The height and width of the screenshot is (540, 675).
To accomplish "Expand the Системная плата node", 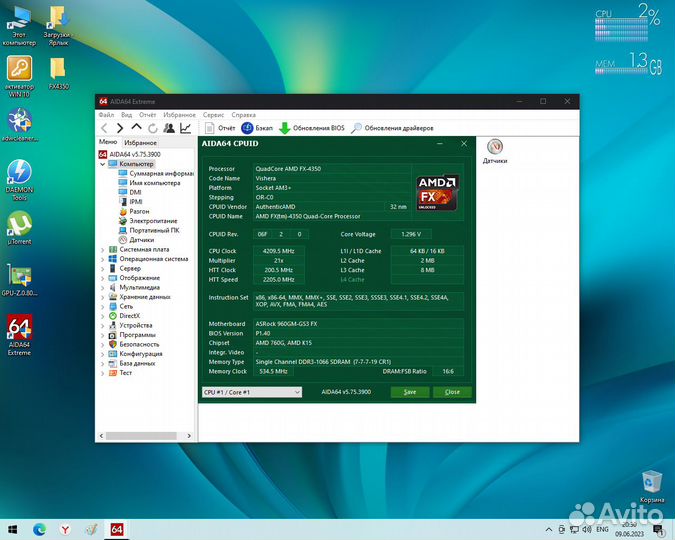I will click(102, 250).
